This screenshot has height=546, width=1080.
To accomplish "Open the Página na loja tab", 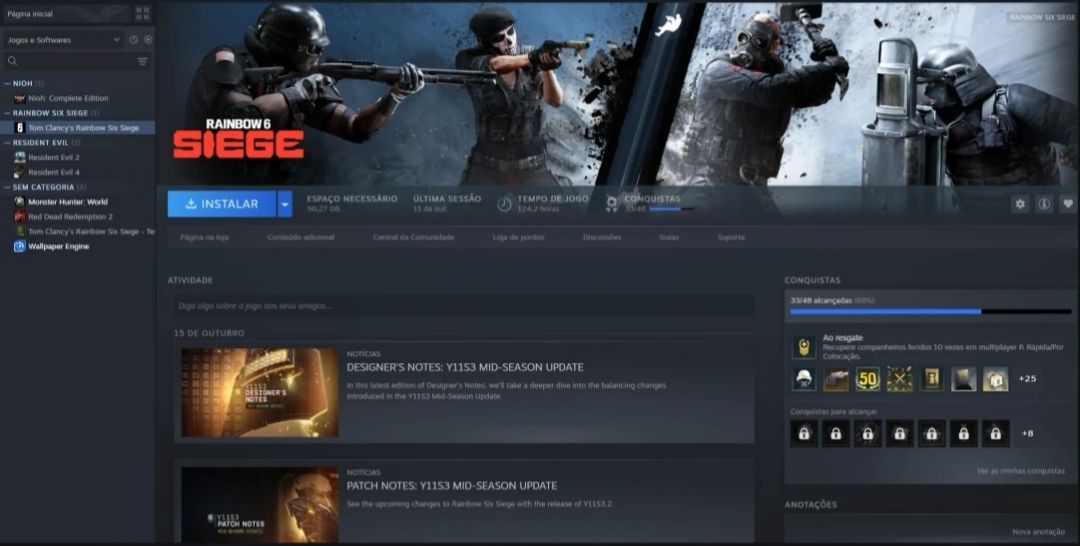I will pos(205,237).
